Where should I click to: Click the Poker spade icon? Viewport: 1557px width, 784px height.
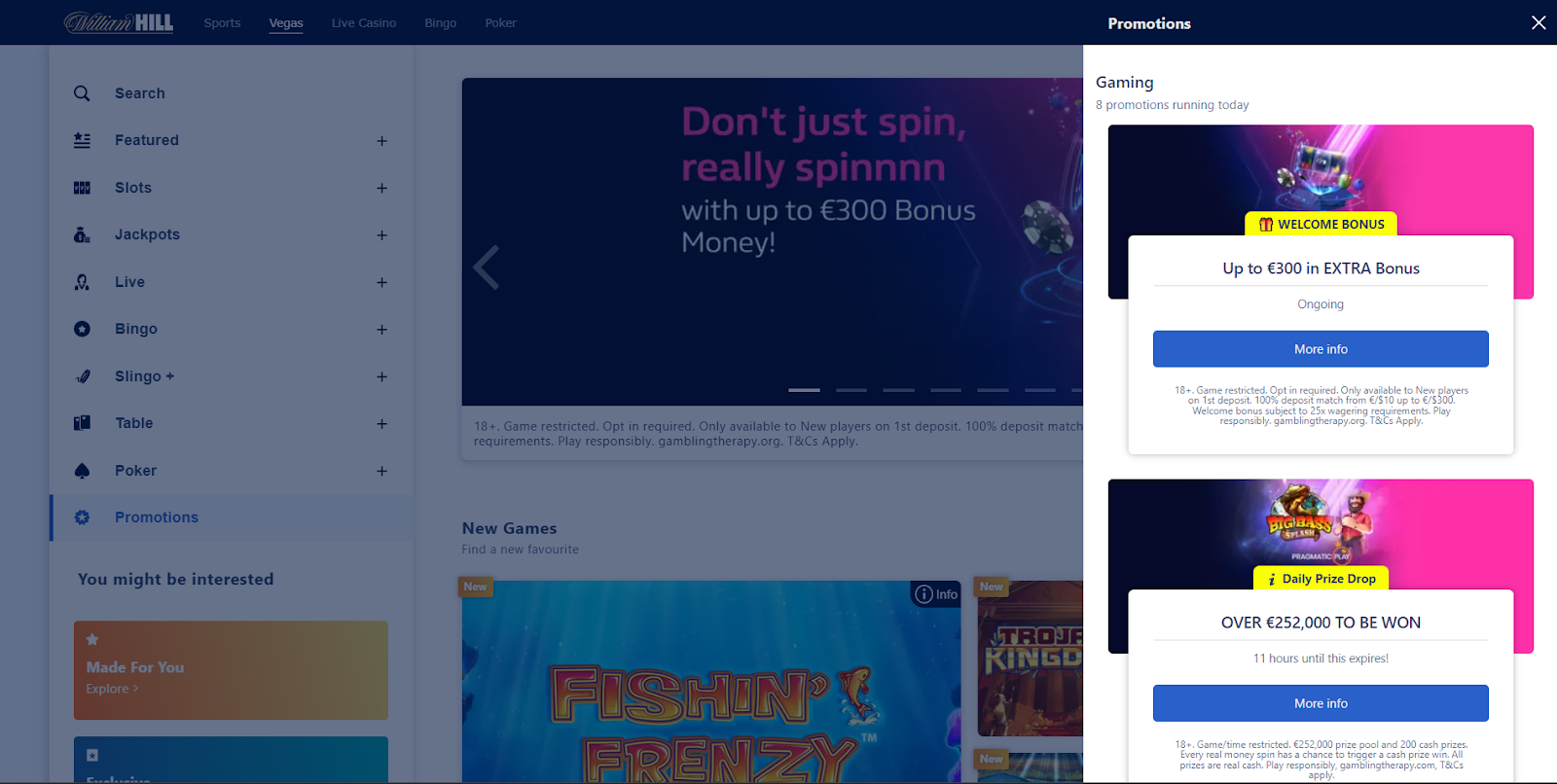click(82, 471)
